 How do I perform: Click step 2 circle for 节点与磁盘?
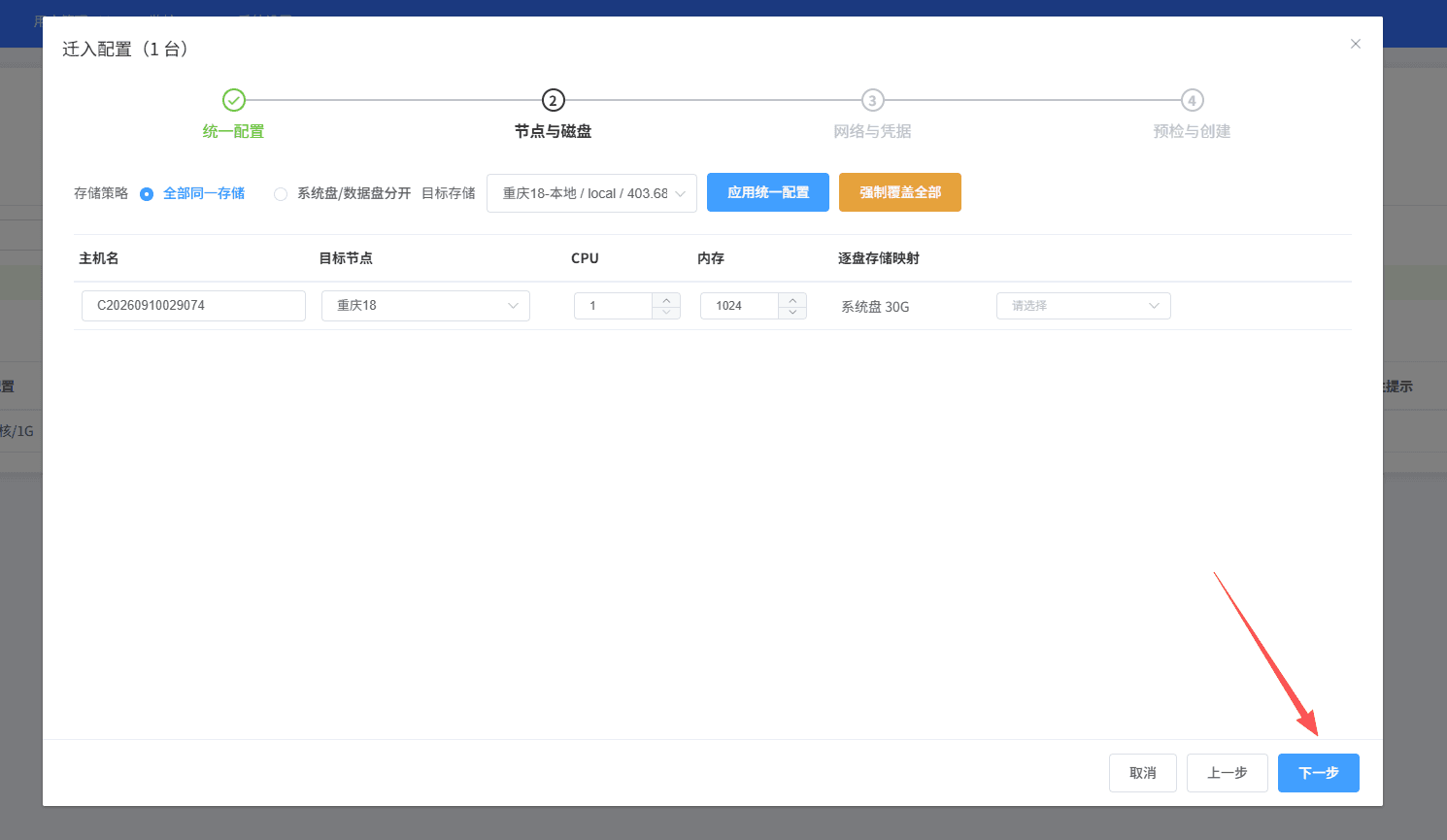[x=554, y=100]
